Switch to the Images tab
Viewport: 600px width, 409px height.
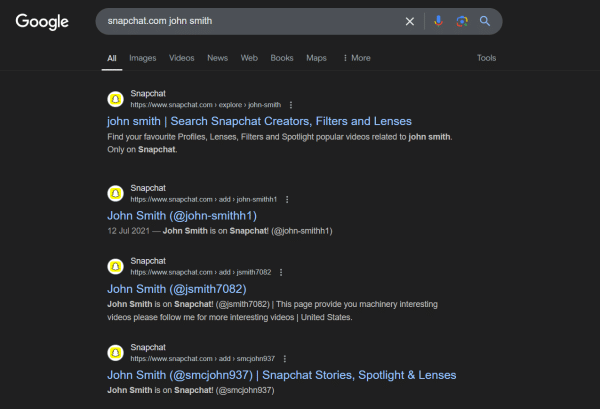coord(143,58)
